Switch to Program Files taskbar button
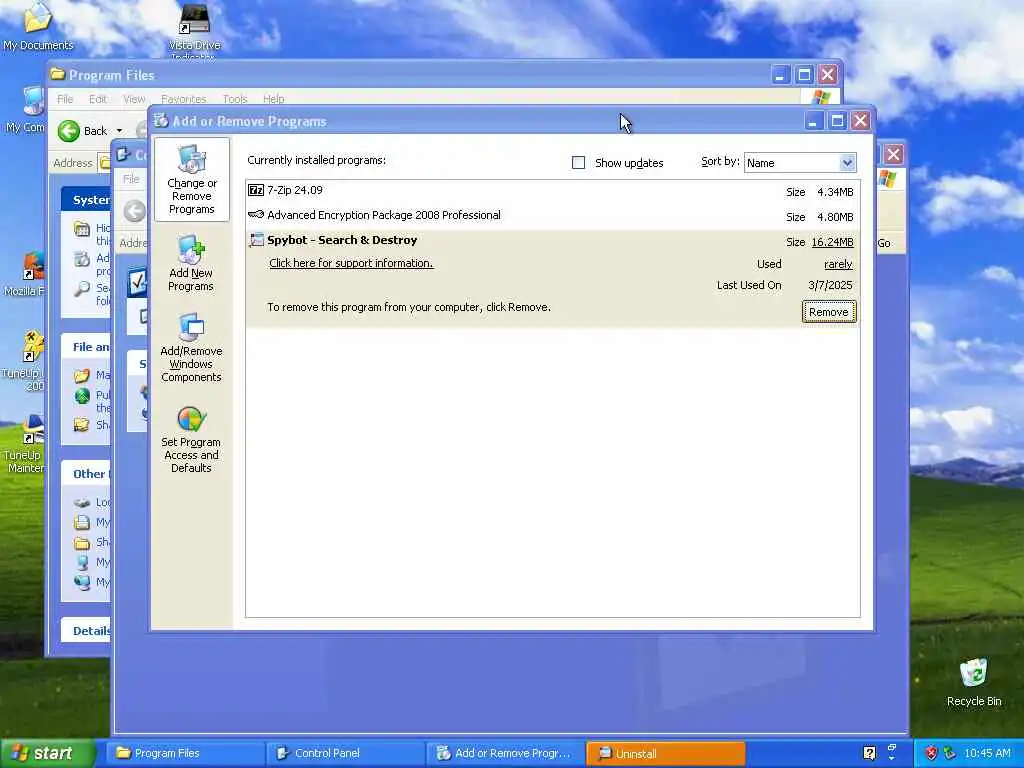The height and width of the screenshot is (768, 1024). [184, 753]
